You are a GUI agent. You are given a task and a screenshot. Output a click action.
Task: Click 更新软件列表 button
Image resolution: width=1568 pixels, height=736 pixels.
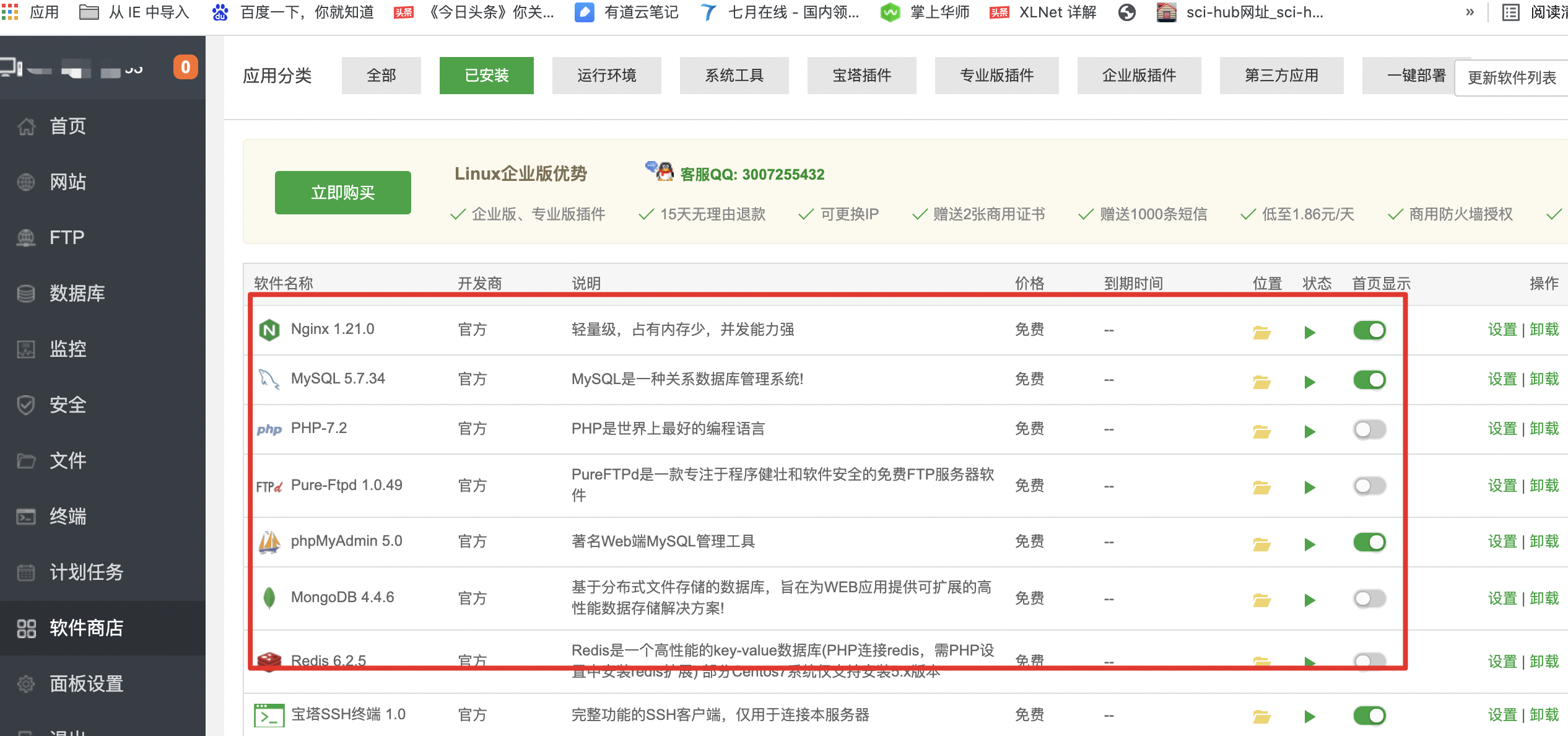(x=1511, y=77)
